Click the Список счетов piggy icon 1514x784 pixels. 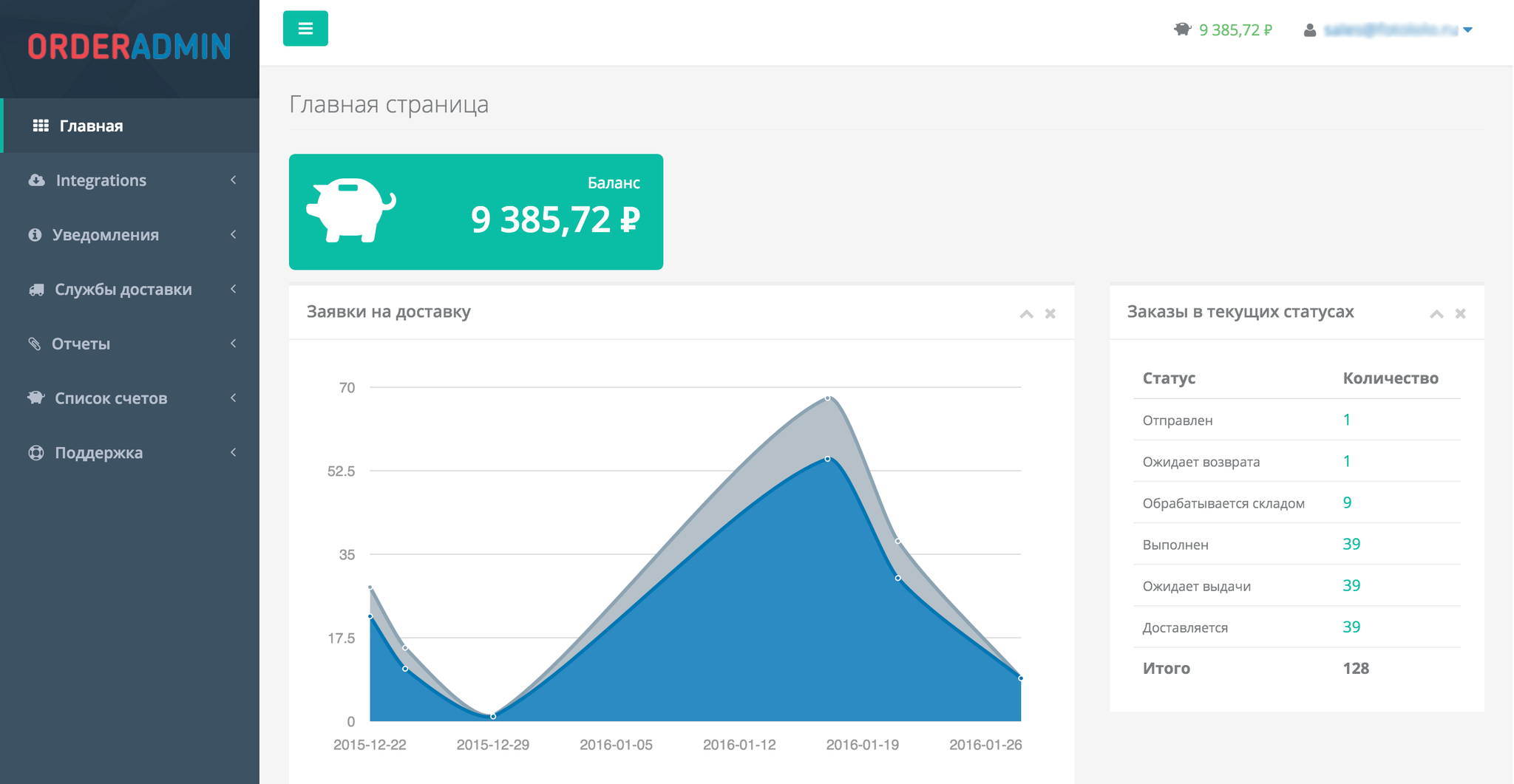click(36, 398)
